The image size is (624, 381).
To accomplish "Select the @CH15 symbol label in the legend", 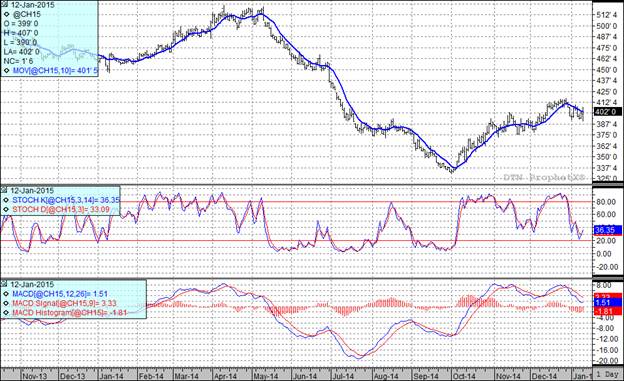I will coord(27,15).
